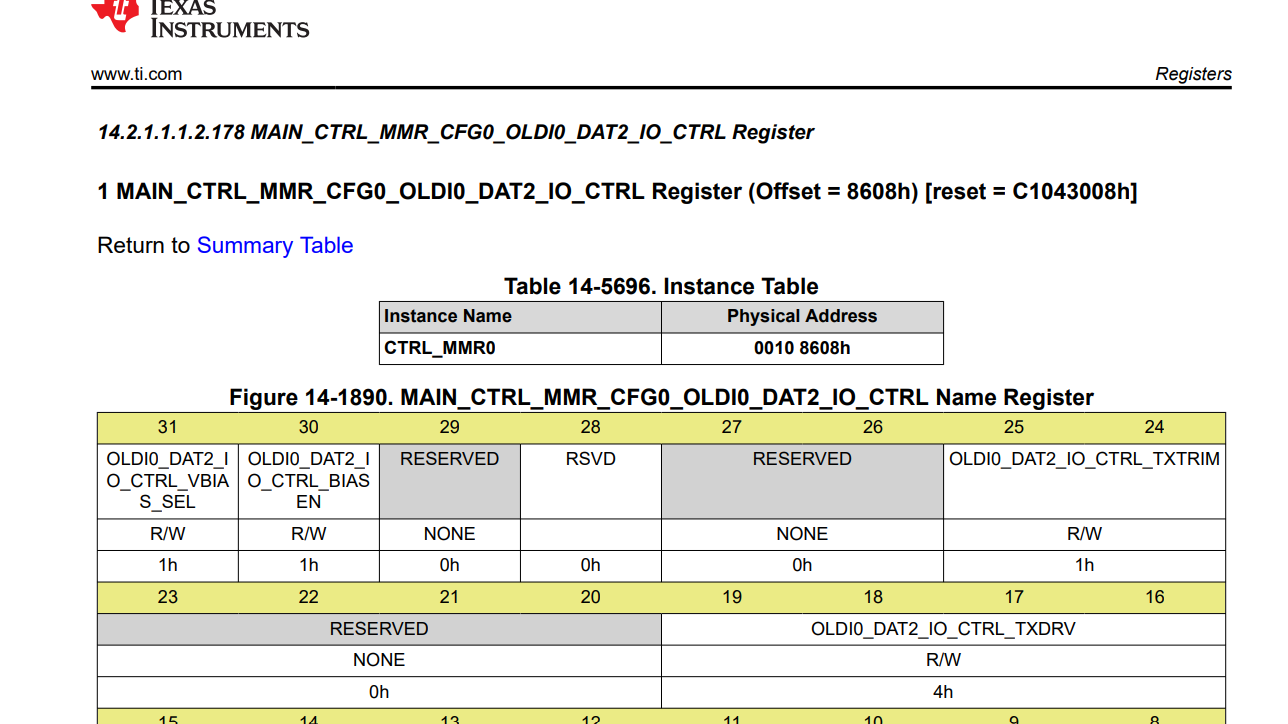The width and height of the screenshot is (1288, 724).
Task: Click the R/W access type under BIASEN
Action: 309,534
